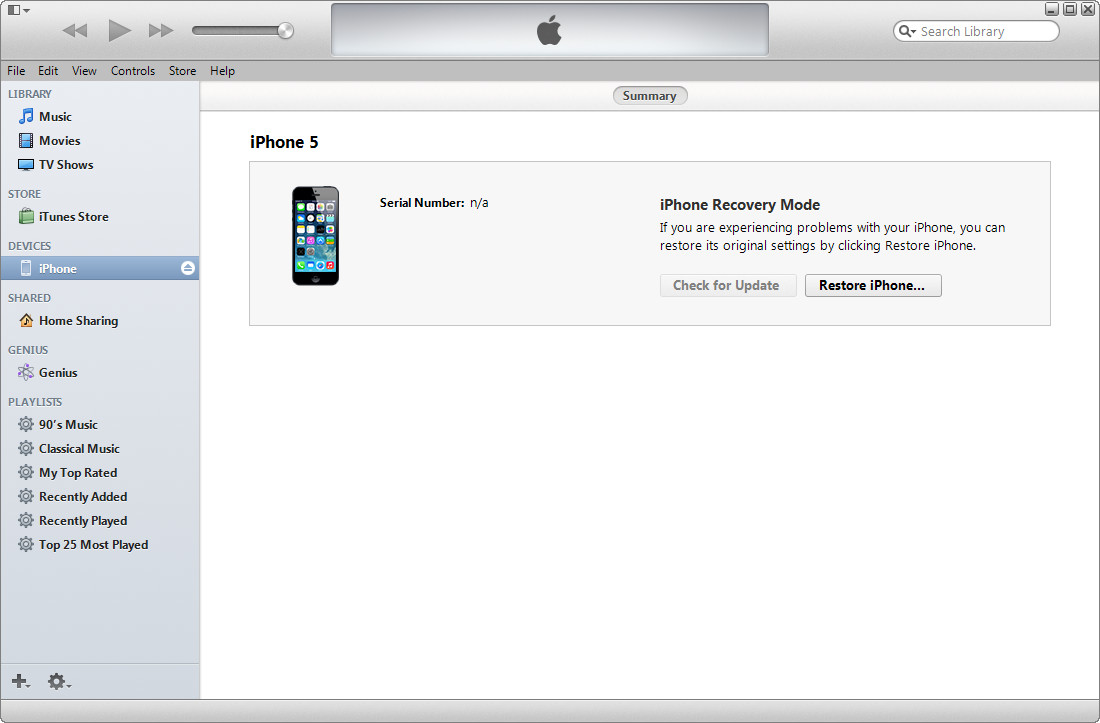Select the iPhone device icon in sidebar
Viewport: 1100px width, 723px height.
(26, 268)
